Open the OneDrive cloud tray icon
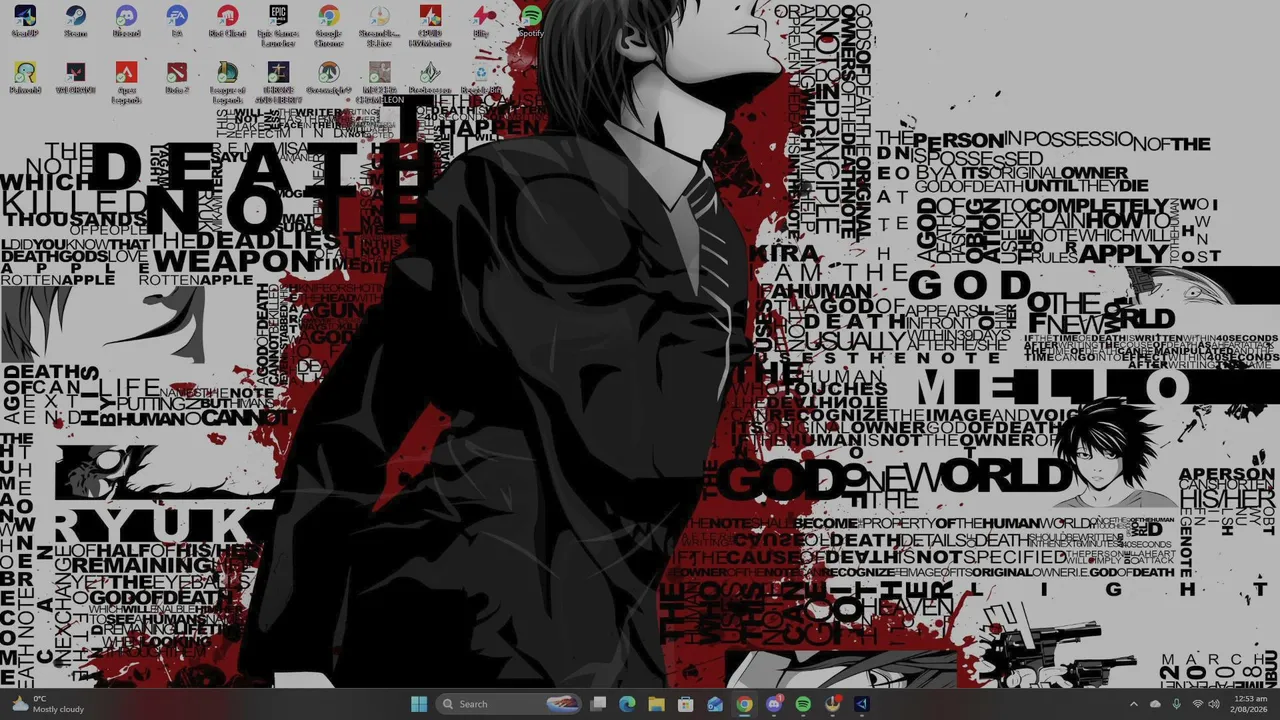Viewport: 1280px width, 720px height. click(1155, 704)
